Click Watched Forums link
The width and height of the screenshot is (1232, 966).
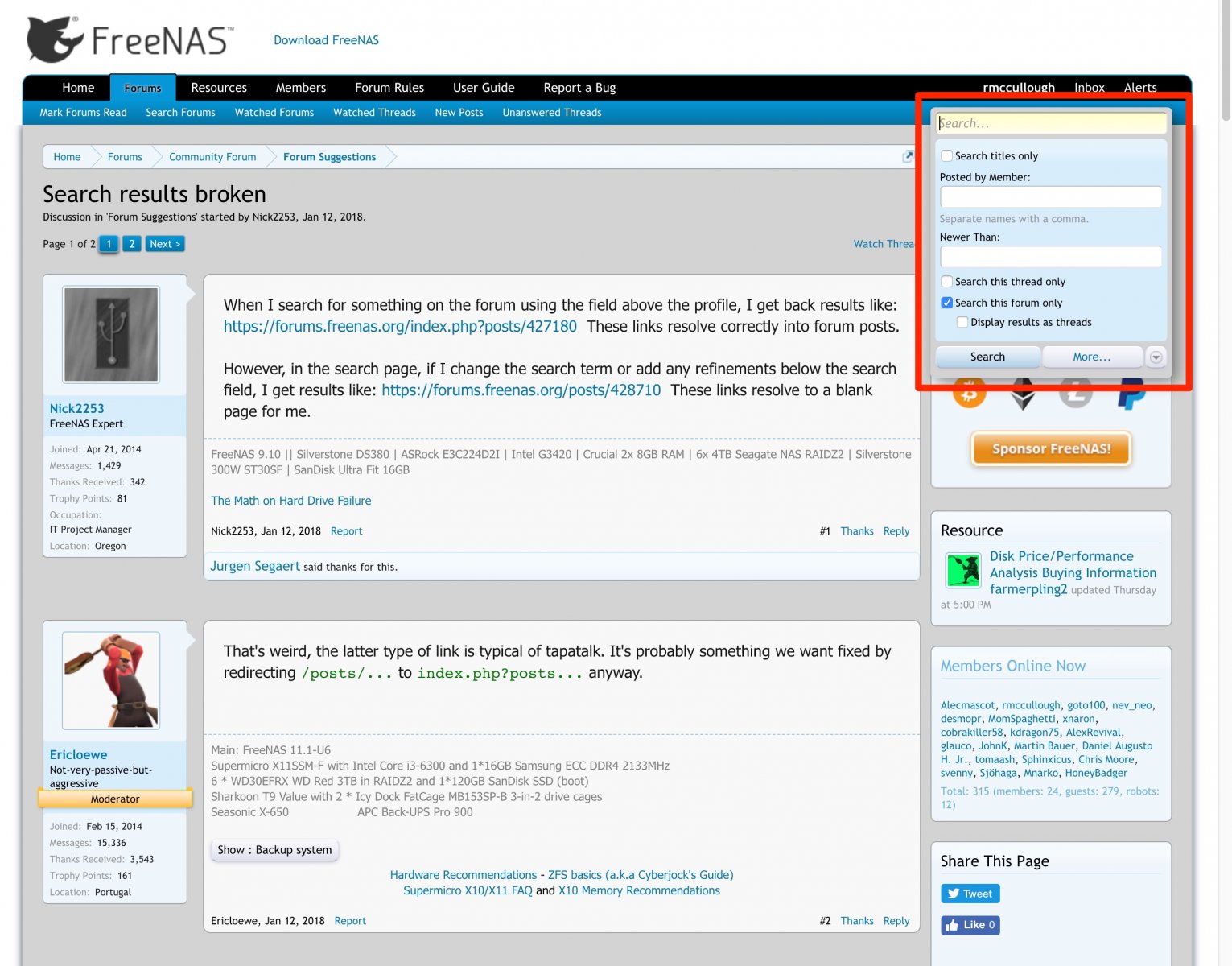274,113
